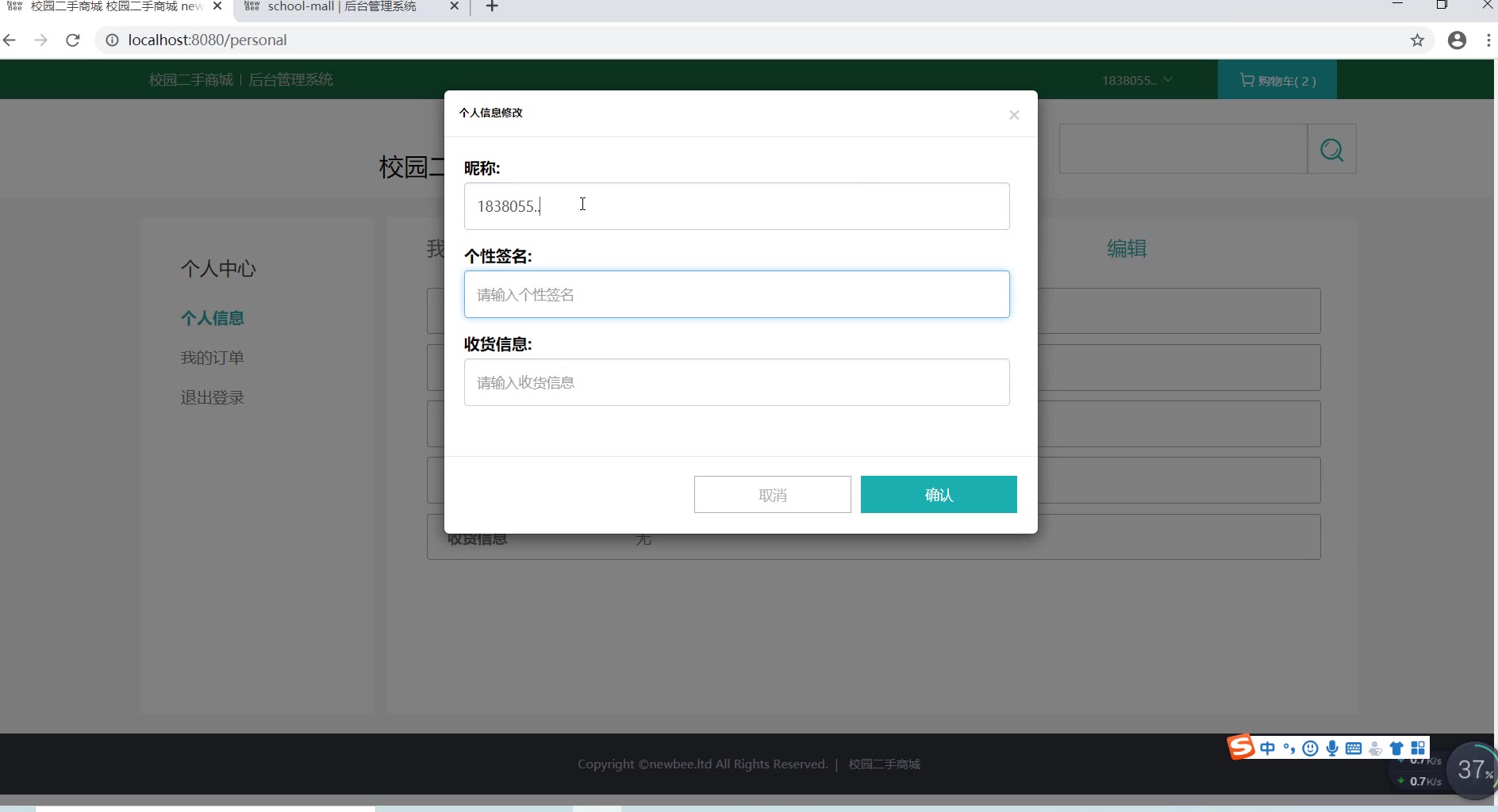Toggle Sogou Chinese/English mode (中)
Screen dimensions: 1498x812
[1267, 749]
